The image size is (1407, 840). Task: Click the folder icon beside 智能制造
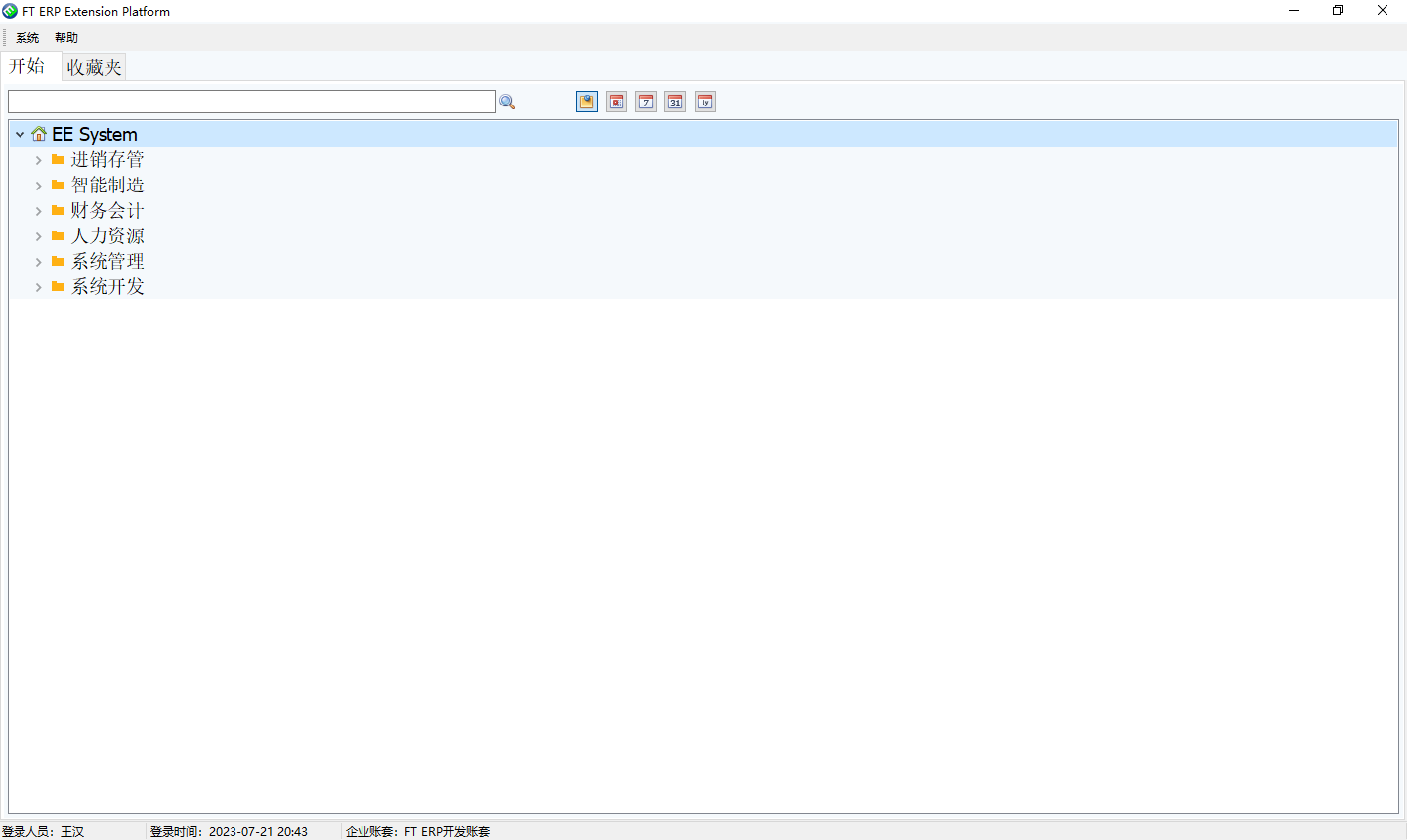pos(58,185)
